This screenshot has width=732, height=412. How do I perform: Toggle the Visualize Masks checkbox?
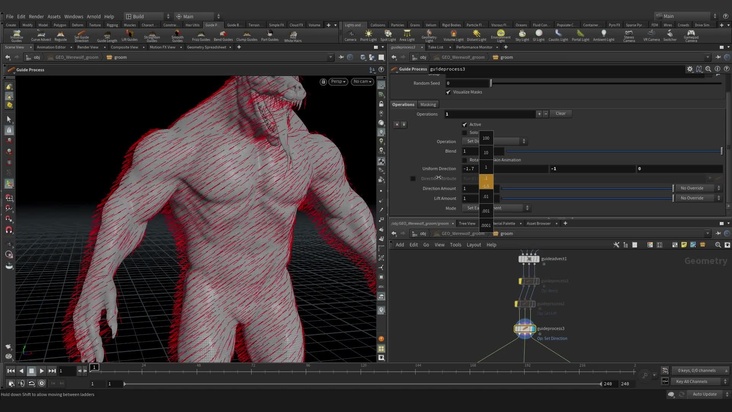[x=448, y=92]
